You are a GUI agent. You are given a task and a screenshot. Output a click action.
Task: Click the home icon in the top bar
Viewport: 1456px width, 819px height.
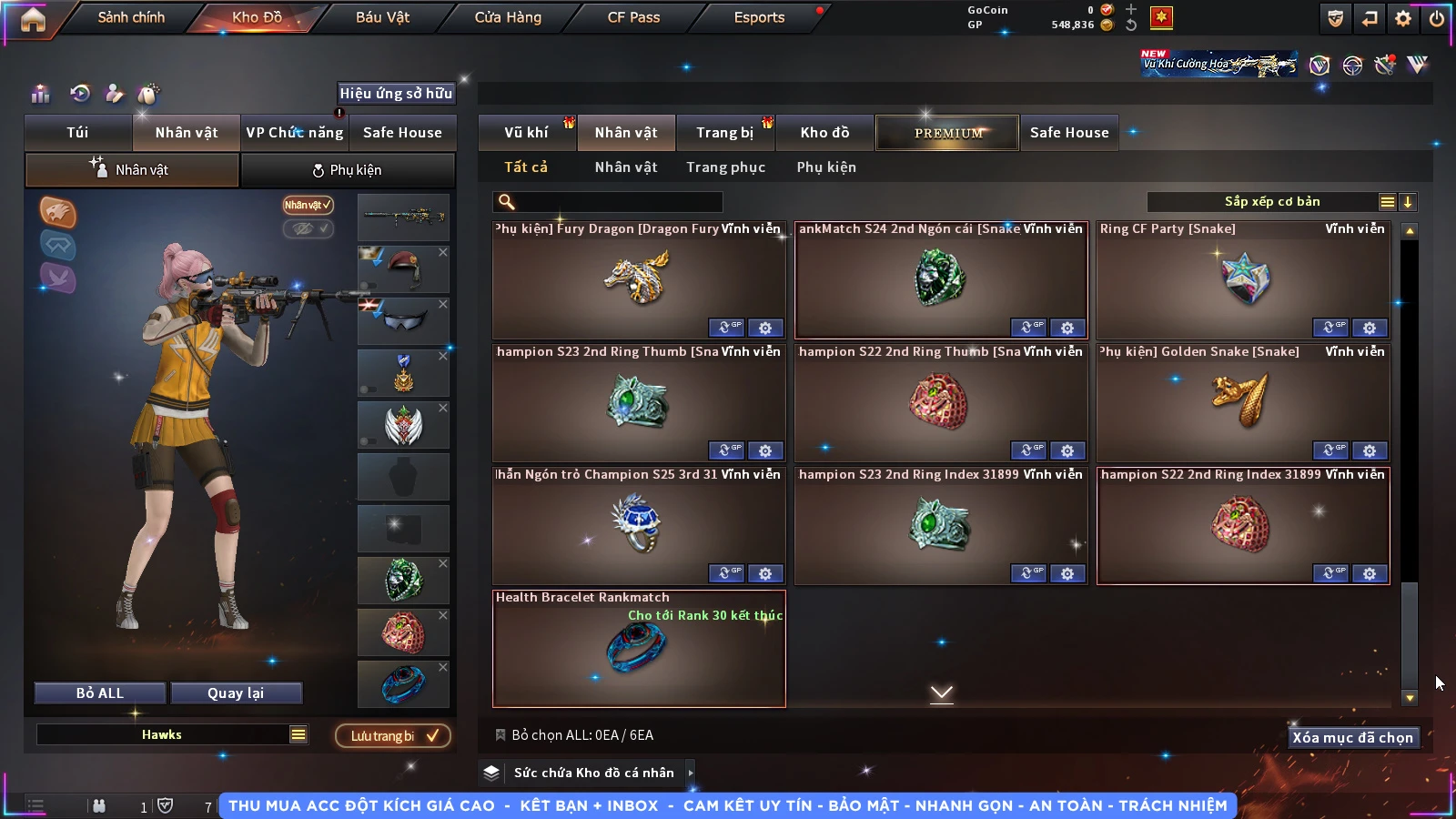tap(33, 19)
